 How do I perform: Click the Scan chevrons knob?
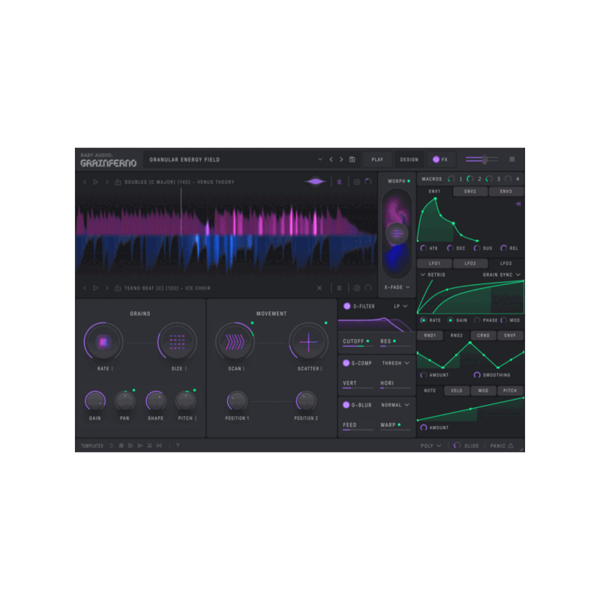pyautogui.click(x=235, y=342)
